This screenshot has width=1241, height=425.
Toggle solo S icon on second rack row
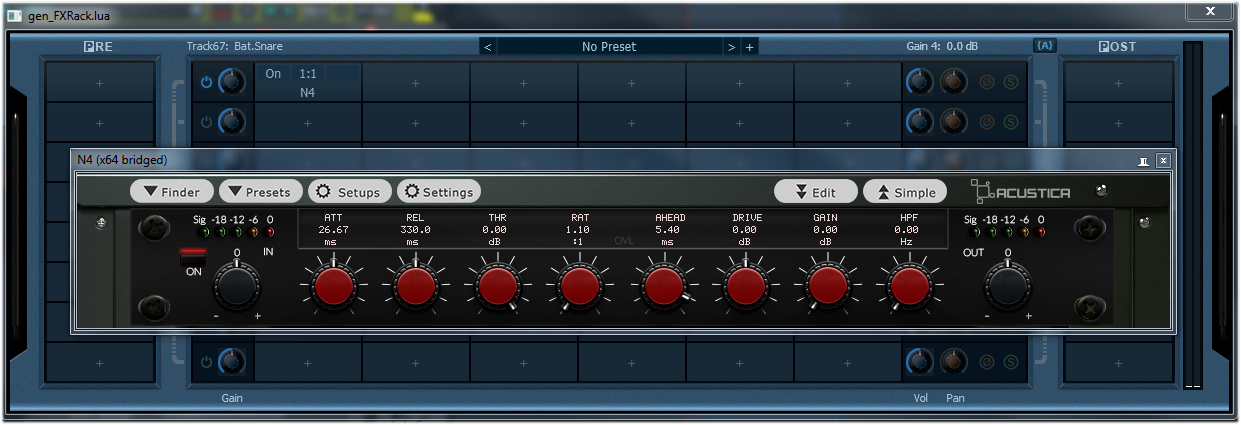[1010, 122]
